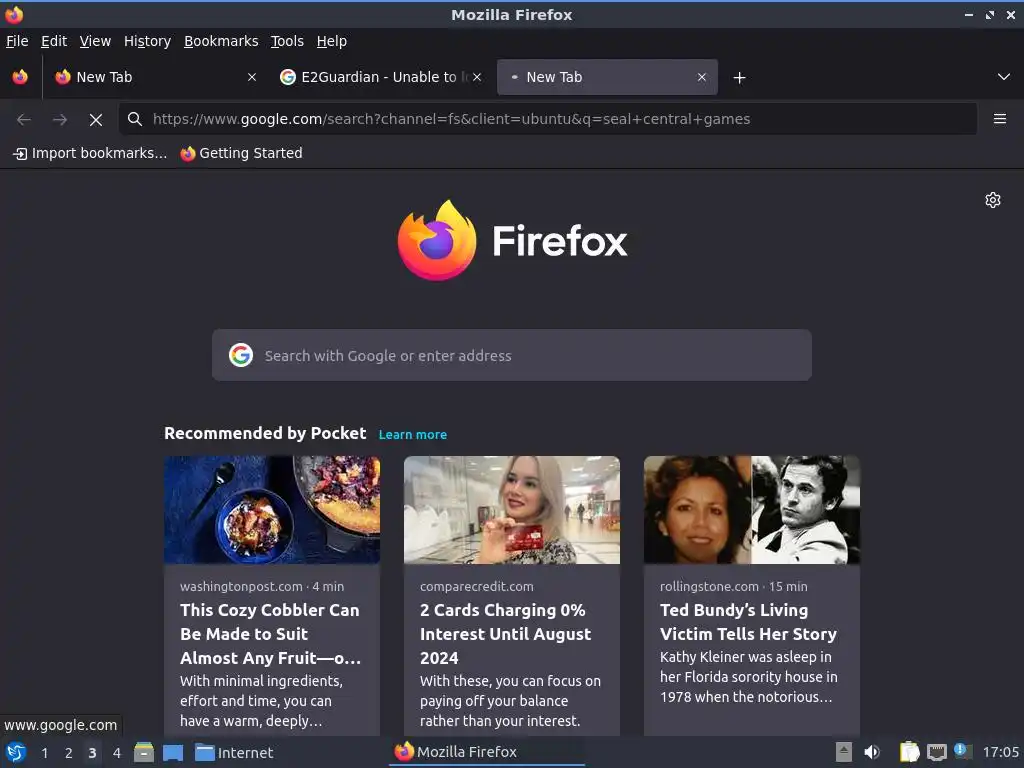
Task: Click show desktop taskbar icon
Action: (x=173, y=752)
